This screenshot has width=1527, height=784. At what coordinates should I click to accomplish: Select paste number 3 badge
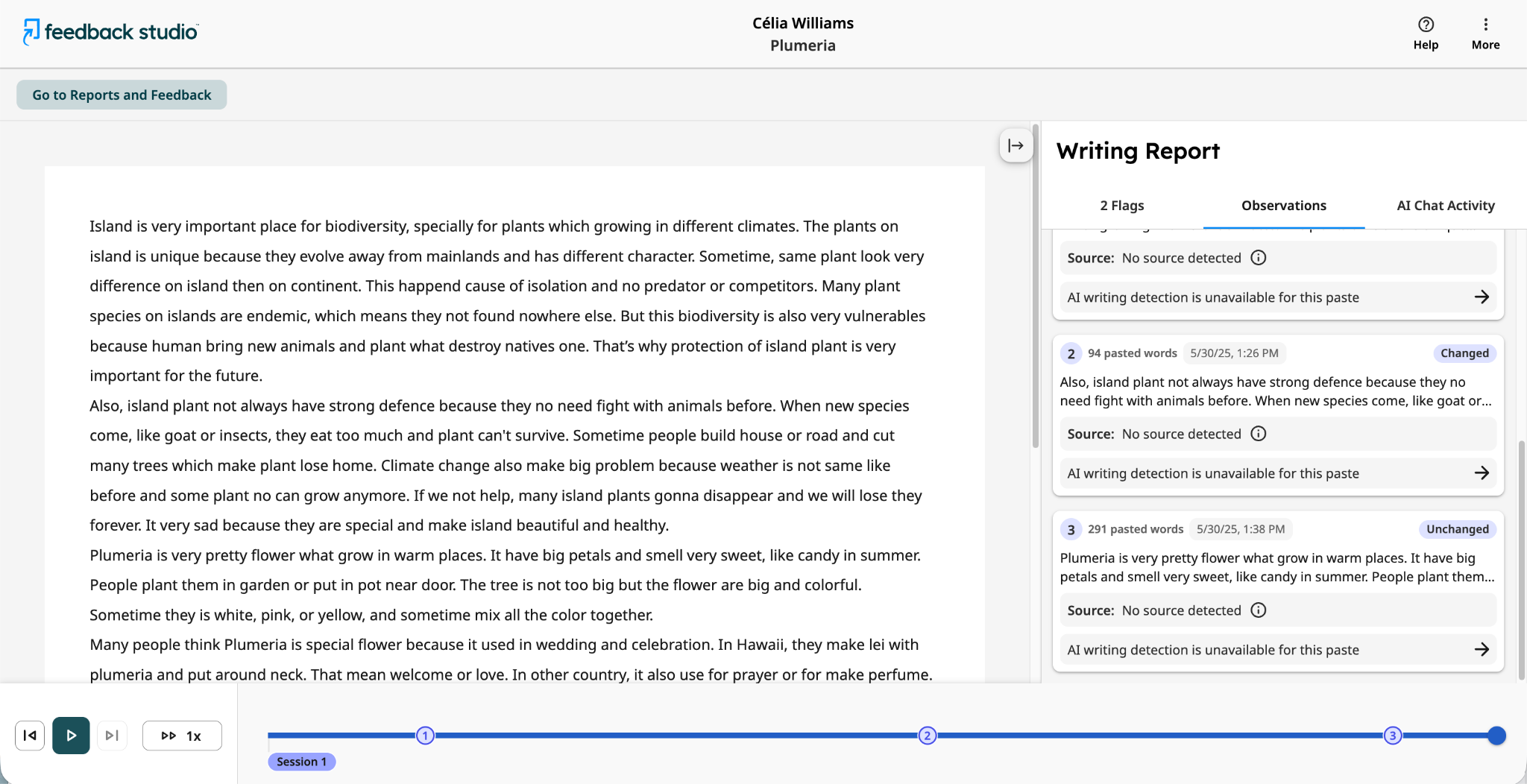(x=1071, y=529)
